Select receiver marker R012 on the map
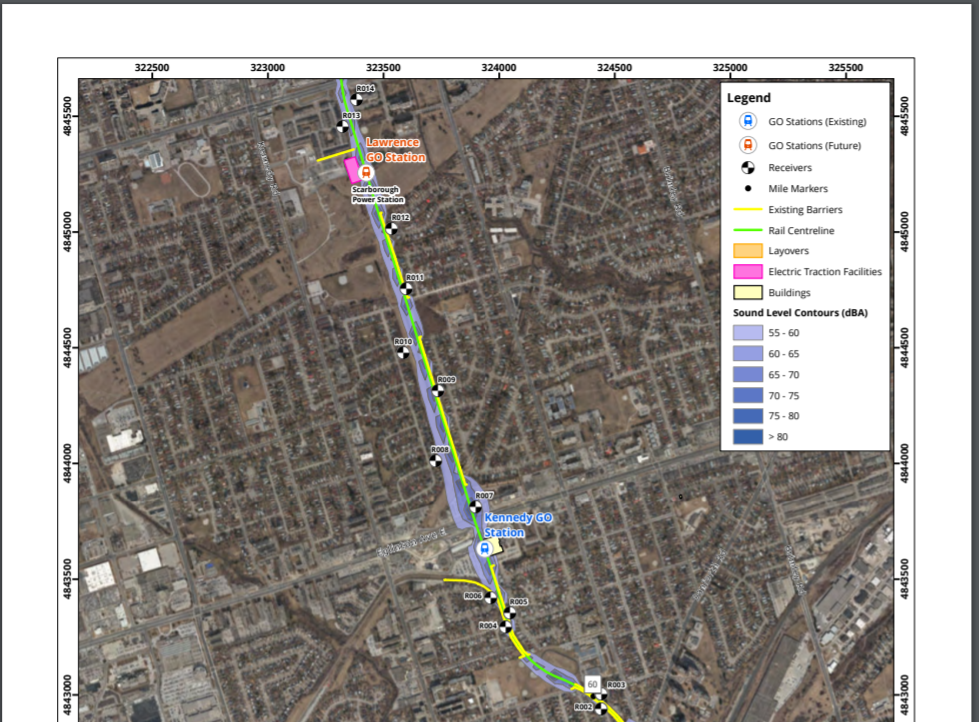The width and height of the screenshot is (979, 722). point(391,228)
